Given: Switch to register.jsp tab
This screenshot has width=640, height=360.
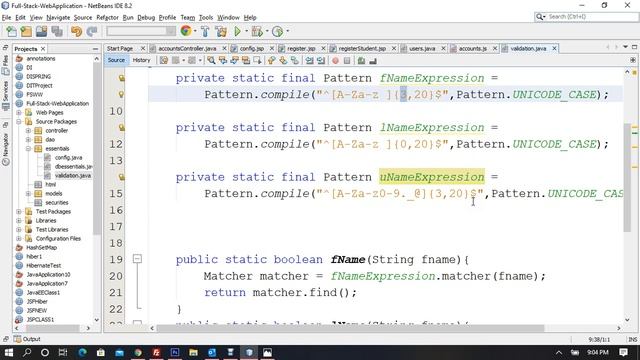Looking at the screenshot, I should click(301, 48).
